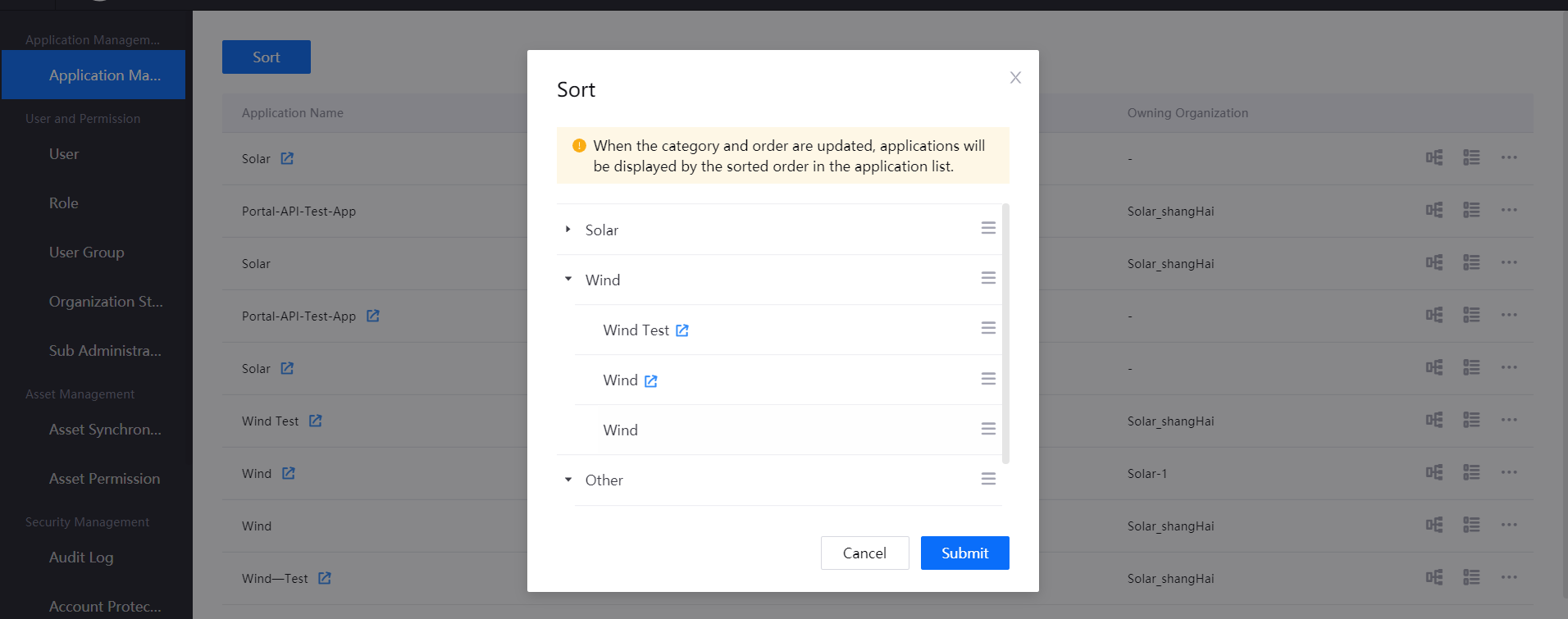Open external link icon beside Wind in dialog
This screenshot has height=619, width=1568.
pos(651,381)
